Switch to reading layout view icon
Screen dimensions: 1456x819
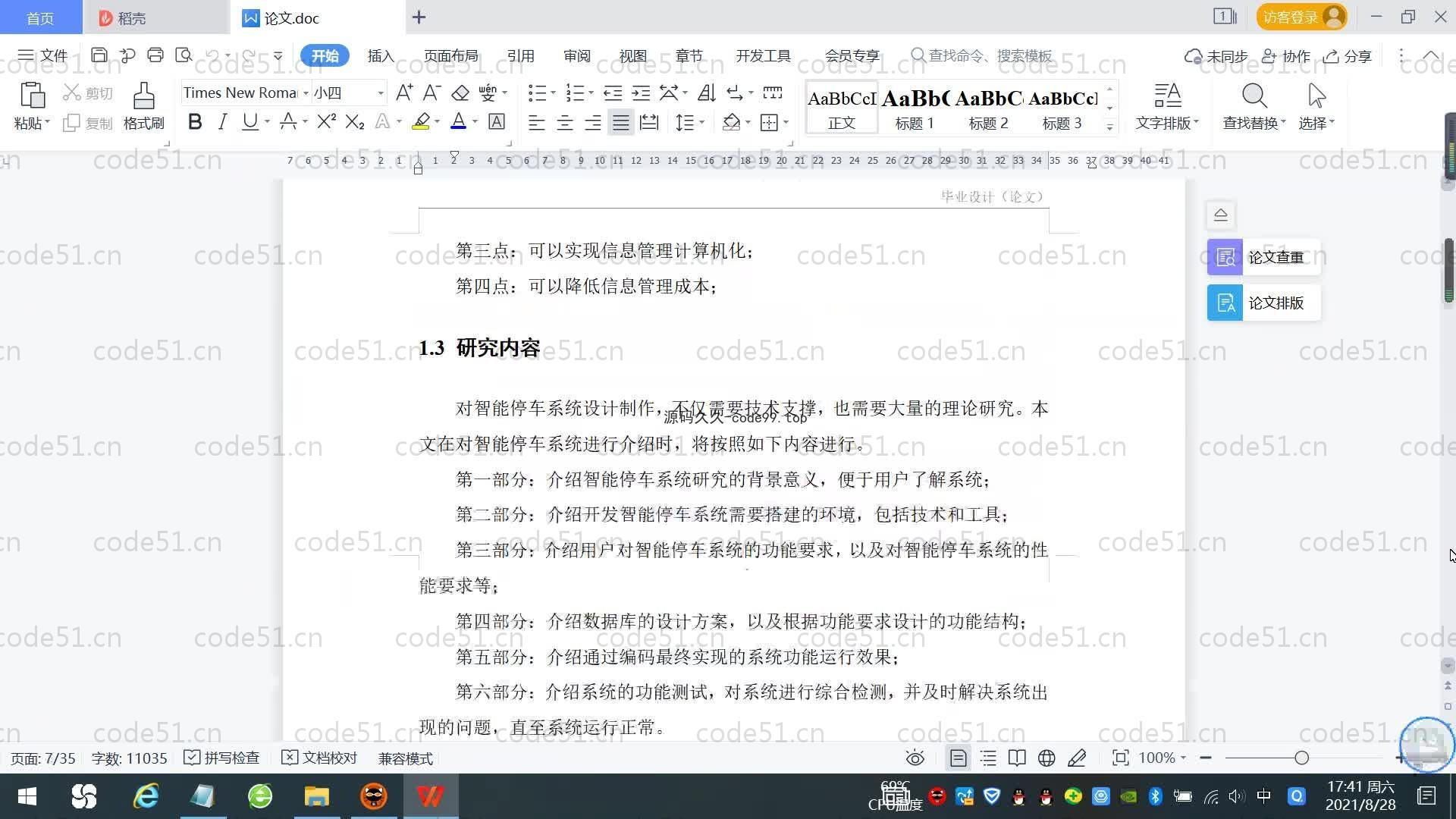pyautogui.click(x=1017, y=758)
